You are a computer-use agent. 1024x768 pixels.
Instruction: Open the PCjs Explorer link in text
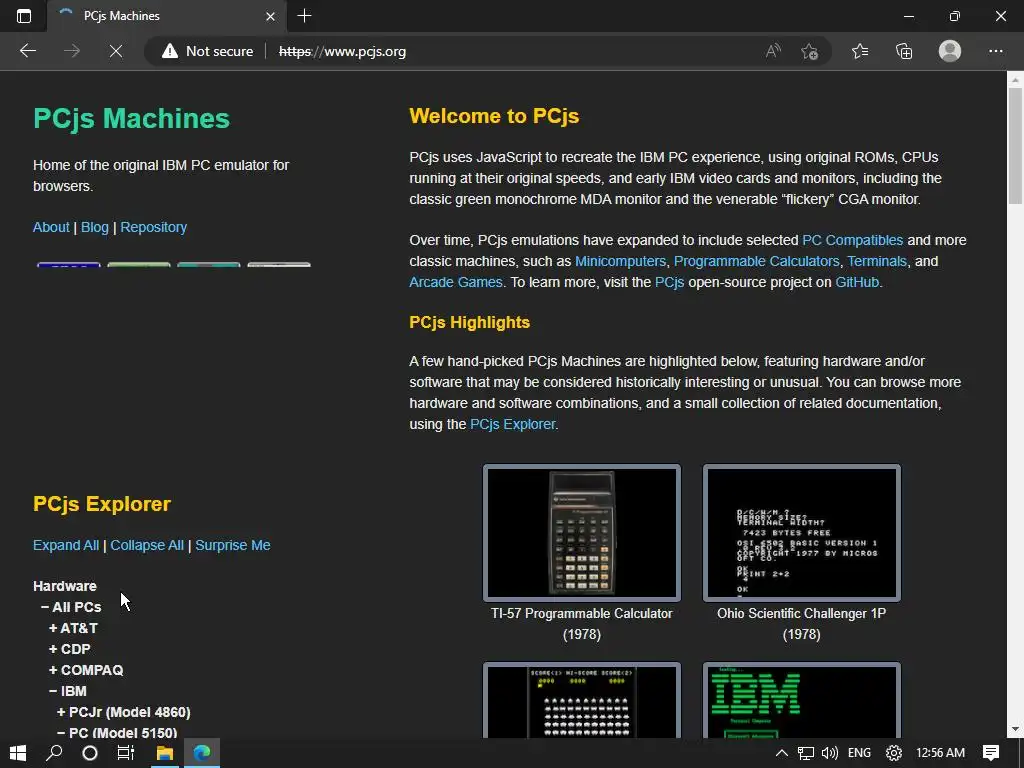(x=513, y=424)
